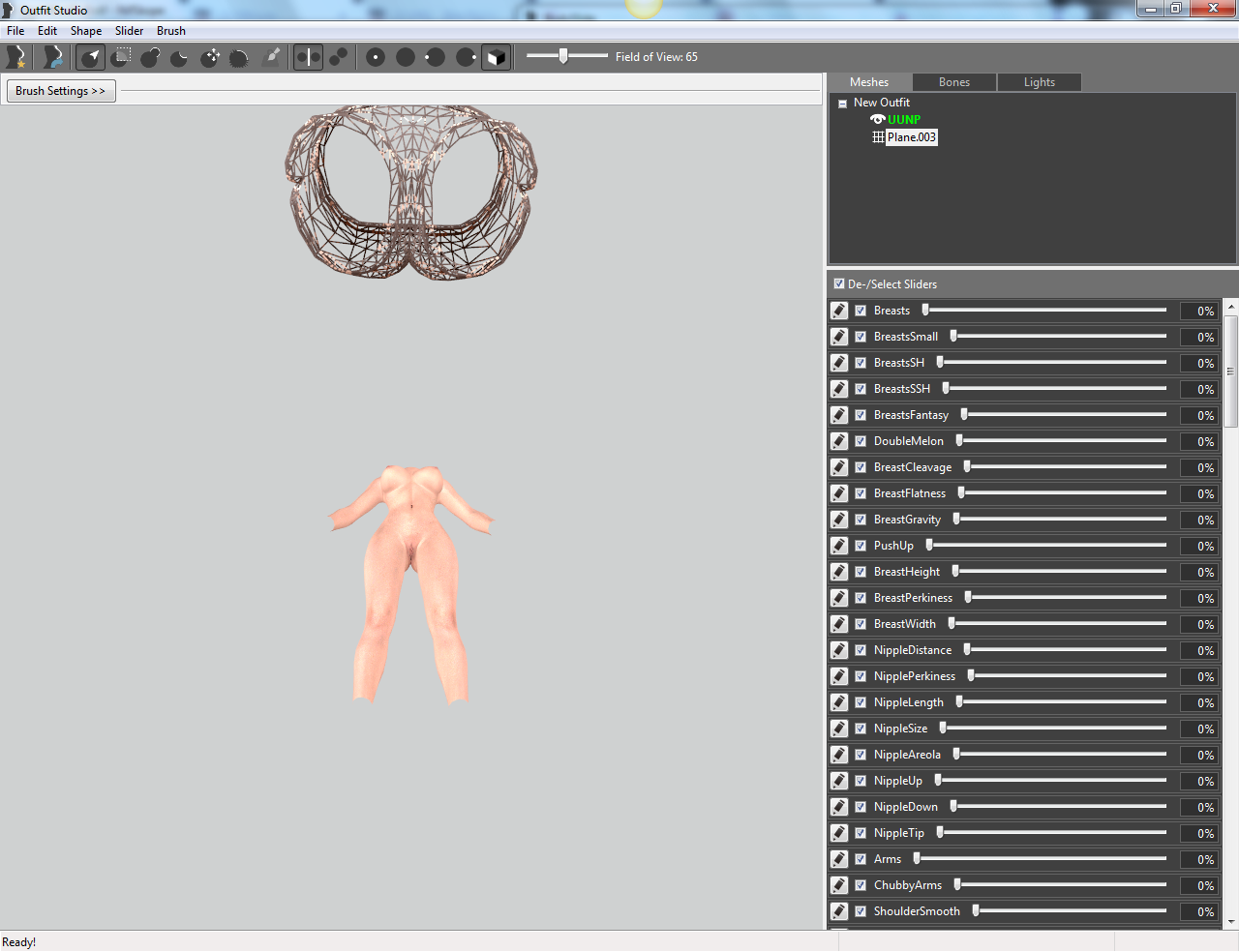The image size is (1239, 952).
Task: Open the Edit menu
Action: (x=47, y=31)
